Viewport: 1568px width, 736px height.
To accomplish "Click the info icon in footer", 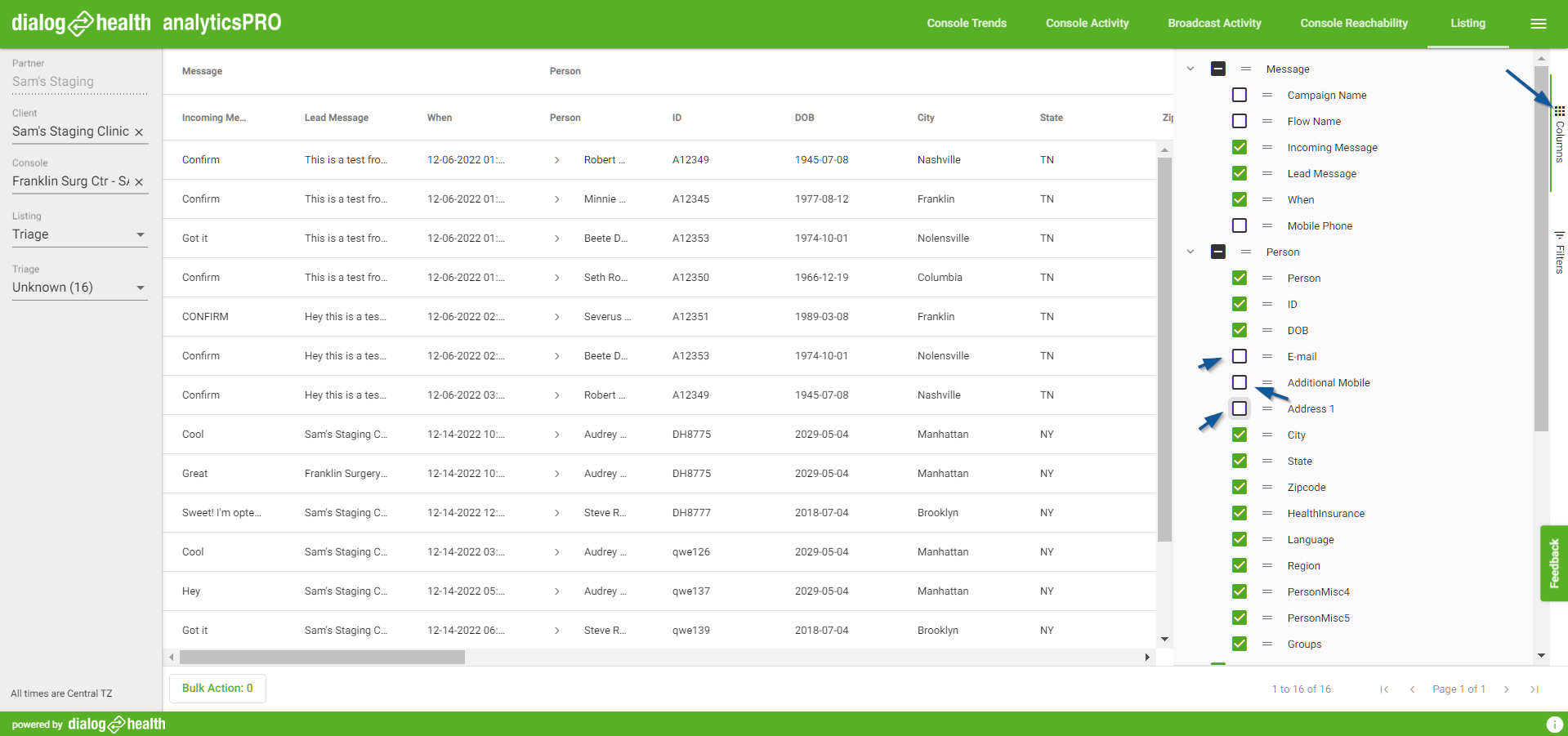I will (1554, 724).
